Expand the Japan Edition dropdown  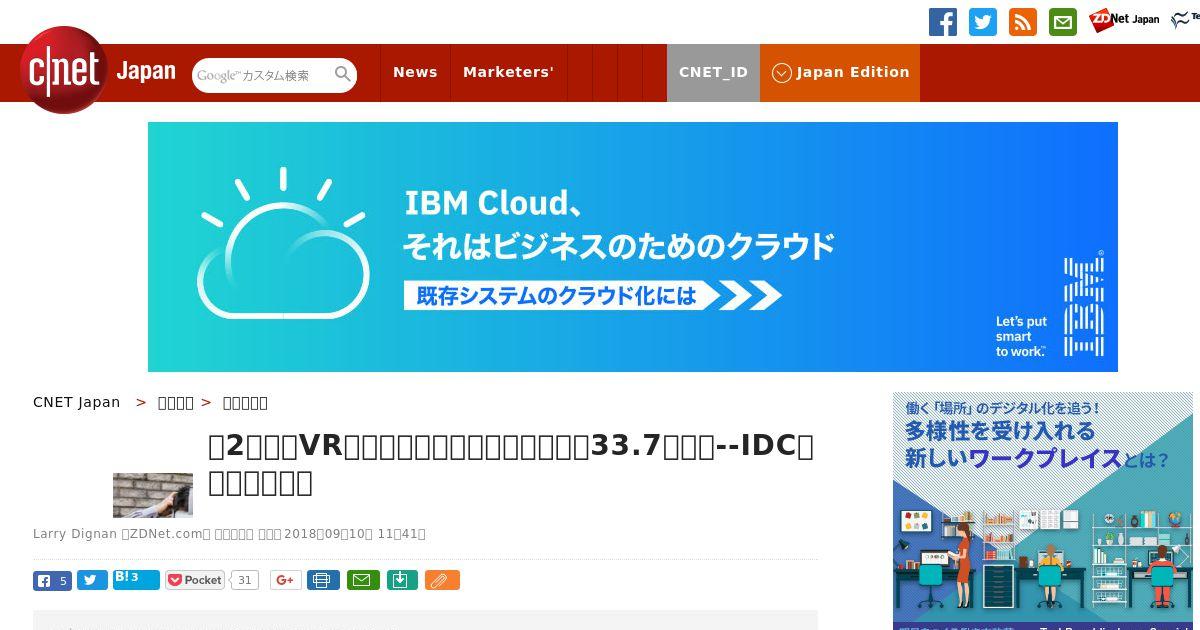840,72
